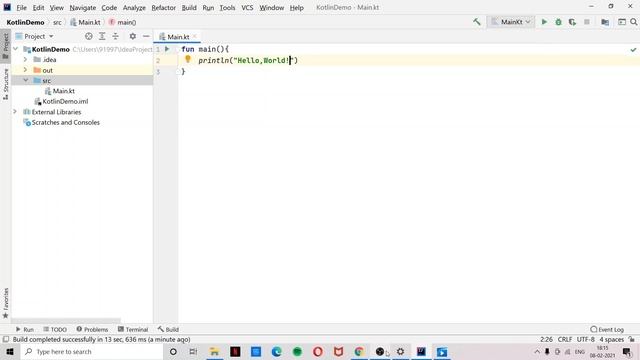Screen dimensions: 640x360
Task: Open Microsoft Edge from the taskbar
Action: pyautogui.click(x=277, y=351)
